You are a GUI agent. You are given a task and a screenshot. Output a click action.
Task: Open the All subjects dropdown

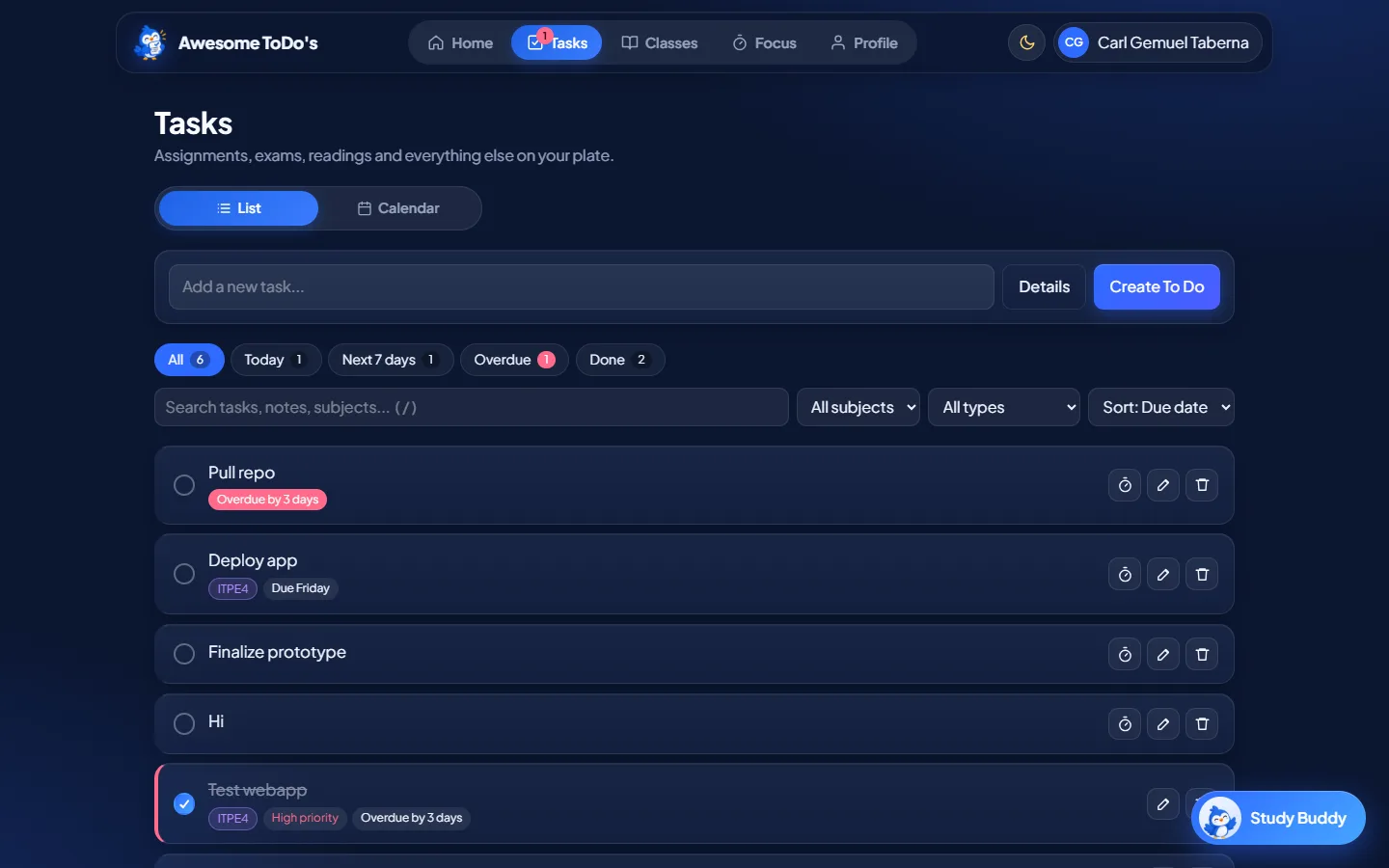(858, 407)
